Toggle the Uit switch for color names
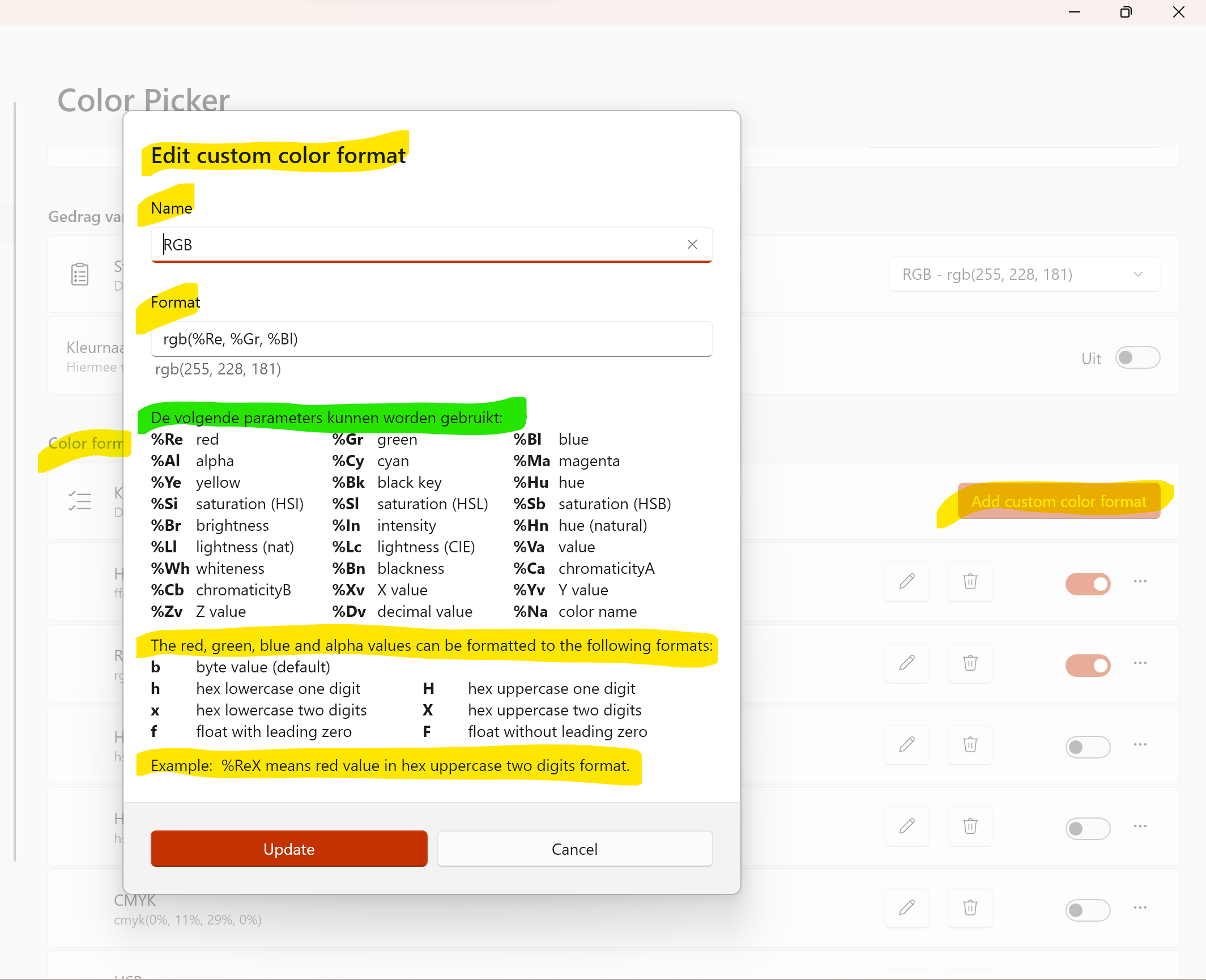The height and width of the screenshot is (980, 1206). [1137, 357]
